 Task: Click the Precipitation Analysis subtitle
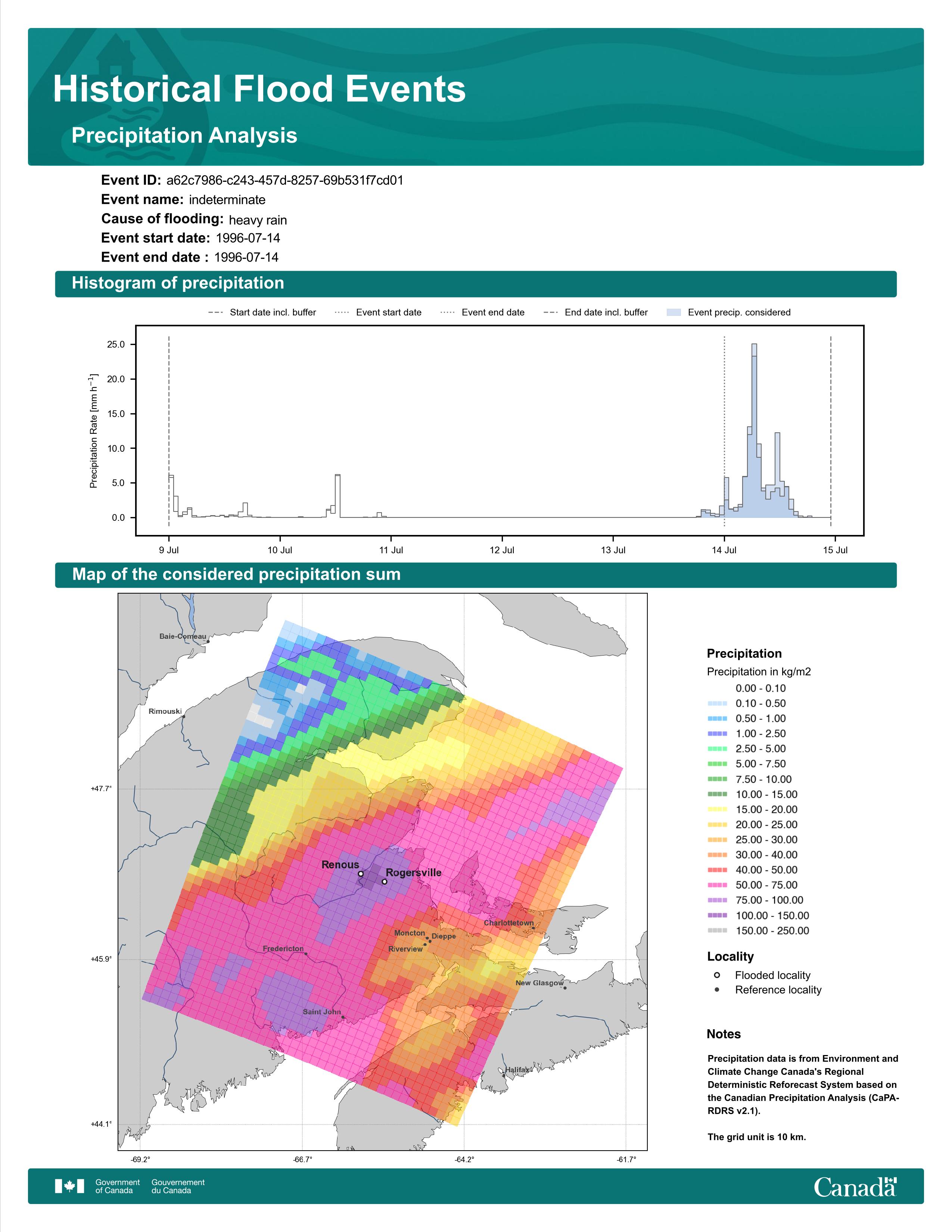(184, 136)
